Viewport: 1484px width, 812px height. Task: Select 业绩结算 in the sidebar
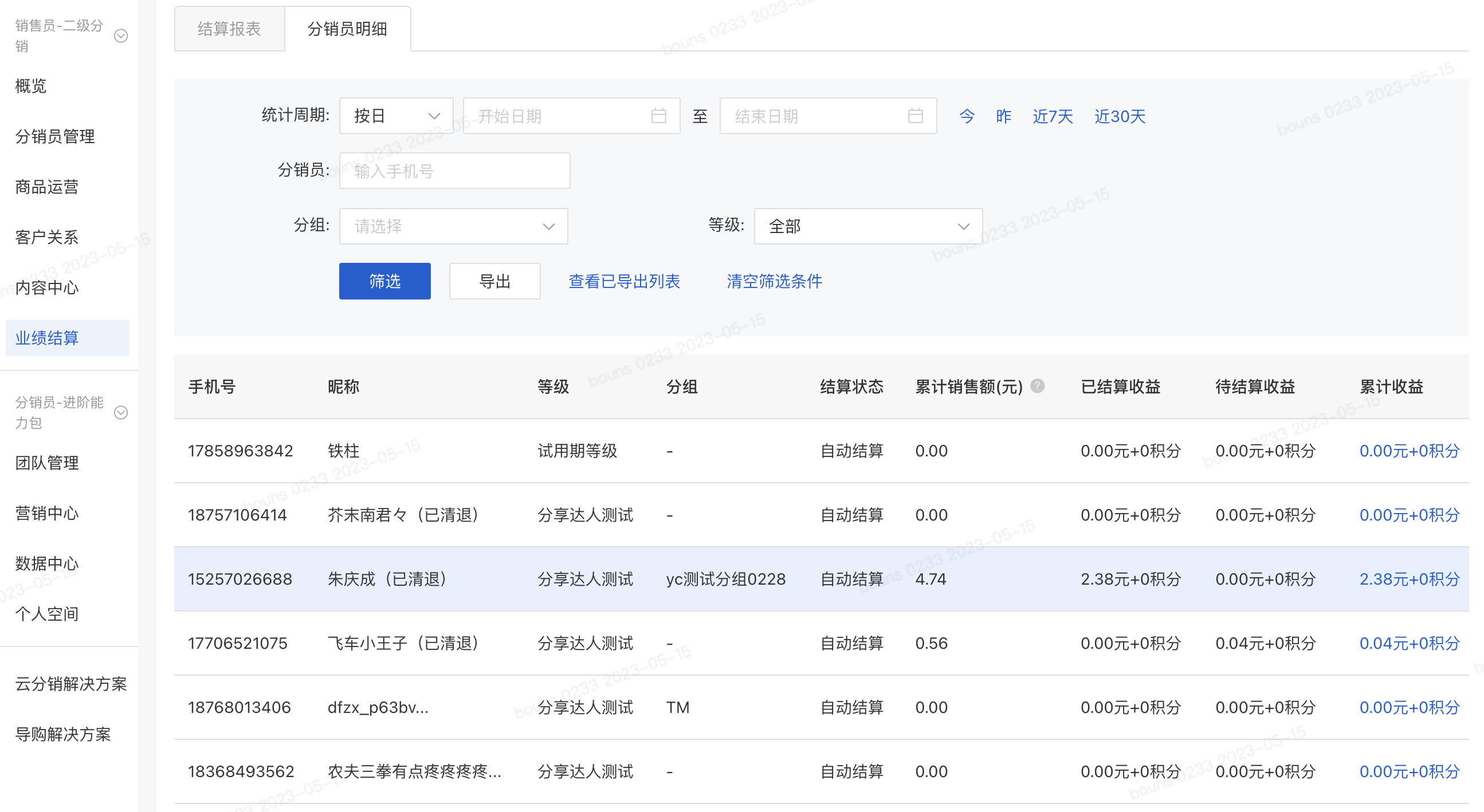(68, 337)
